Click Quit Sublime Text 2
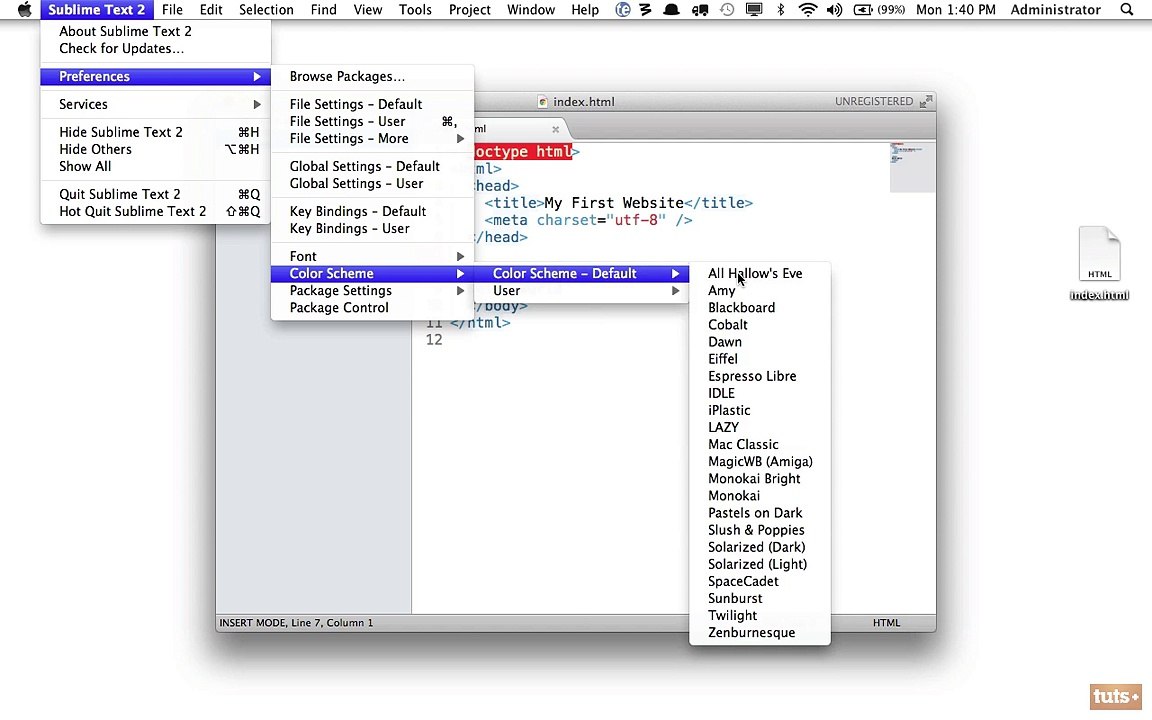 click(x=156, y=194)
